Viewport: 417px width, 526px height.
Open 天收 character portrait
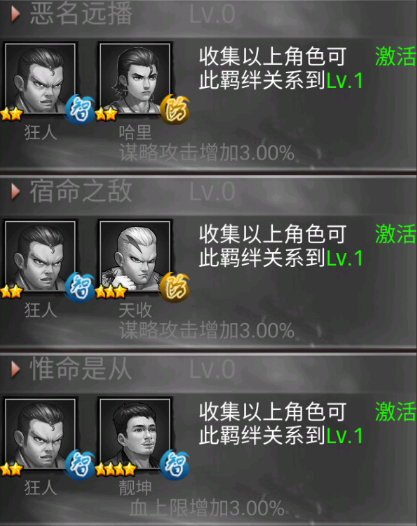[x=135, y=256]
